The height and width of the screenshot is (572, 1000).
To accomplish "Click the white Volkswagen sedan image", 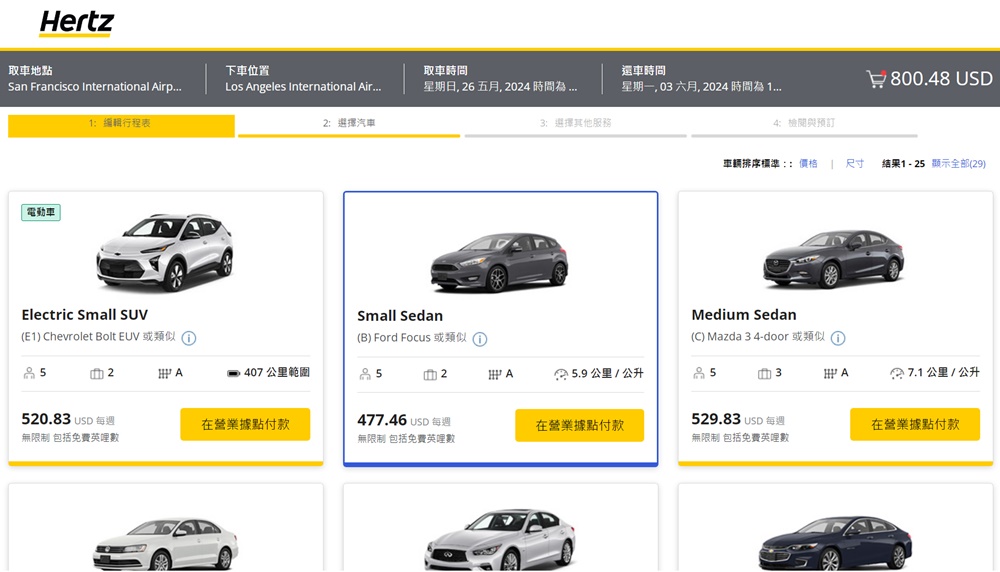I will (166, 544).
